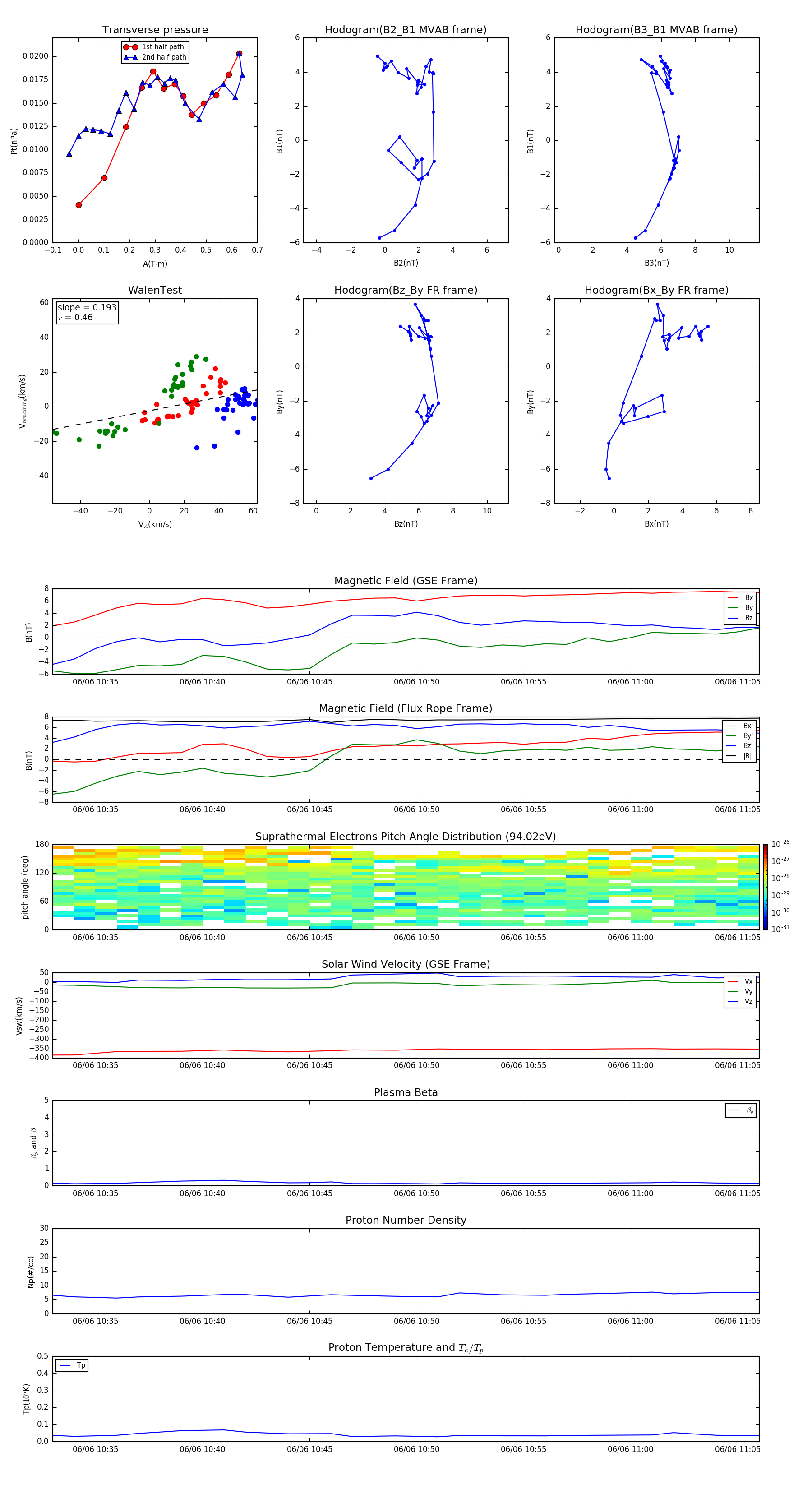
Task: Select the "r = 0.46" annotation
Action: tap(75, 317)
